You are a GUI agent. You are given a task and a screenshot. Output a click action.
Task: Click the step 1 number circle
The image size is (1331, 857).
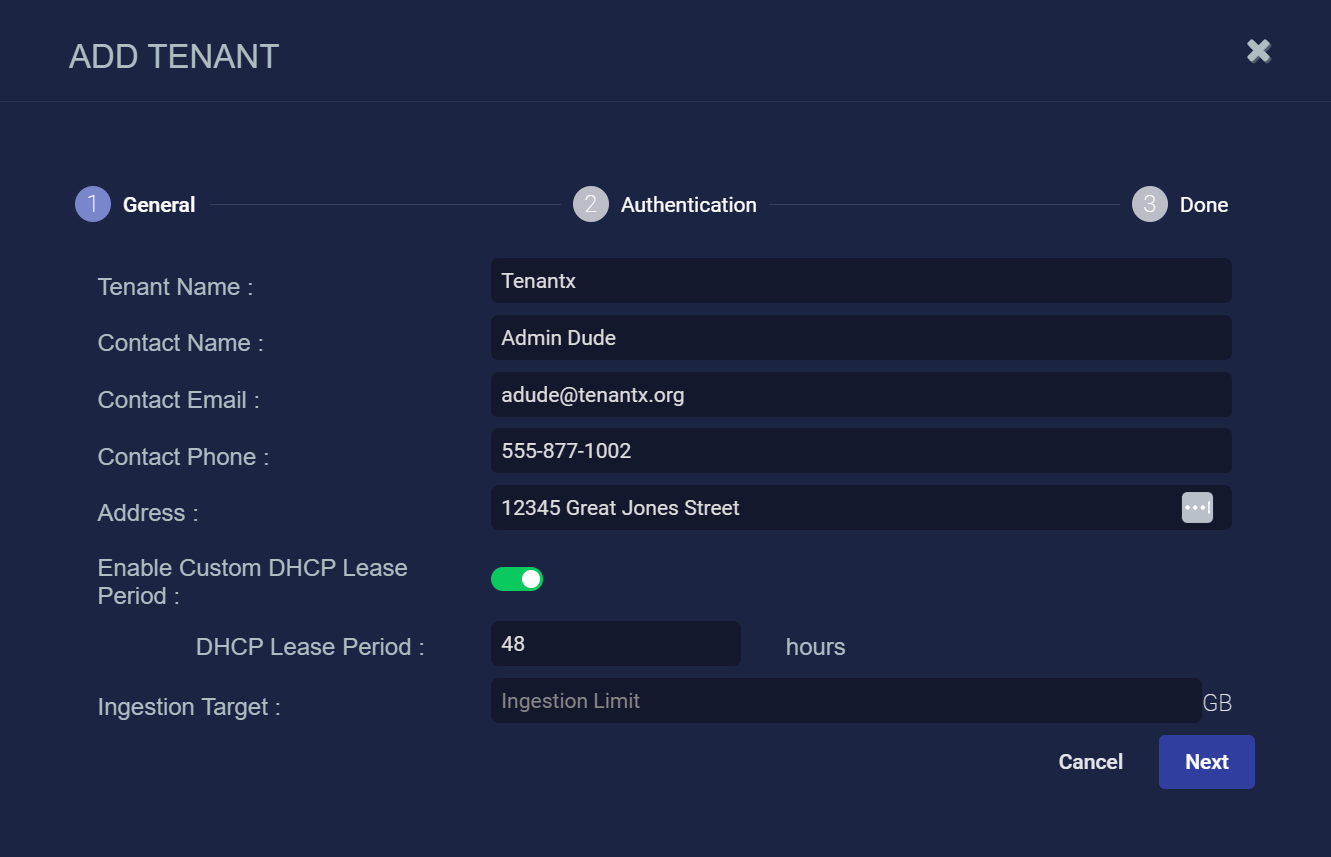point(93,205)
